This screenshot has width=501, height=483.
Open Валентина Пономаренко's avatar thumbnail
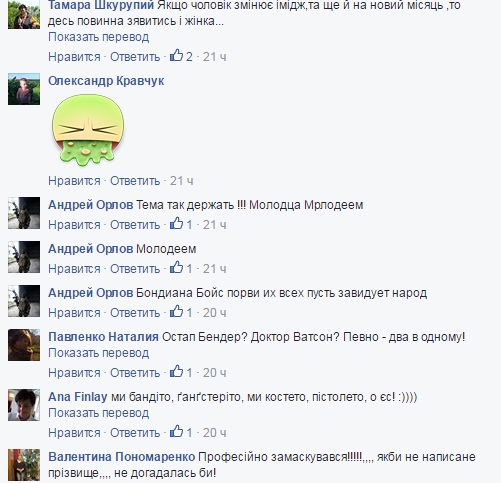click(x=24, y=465)
